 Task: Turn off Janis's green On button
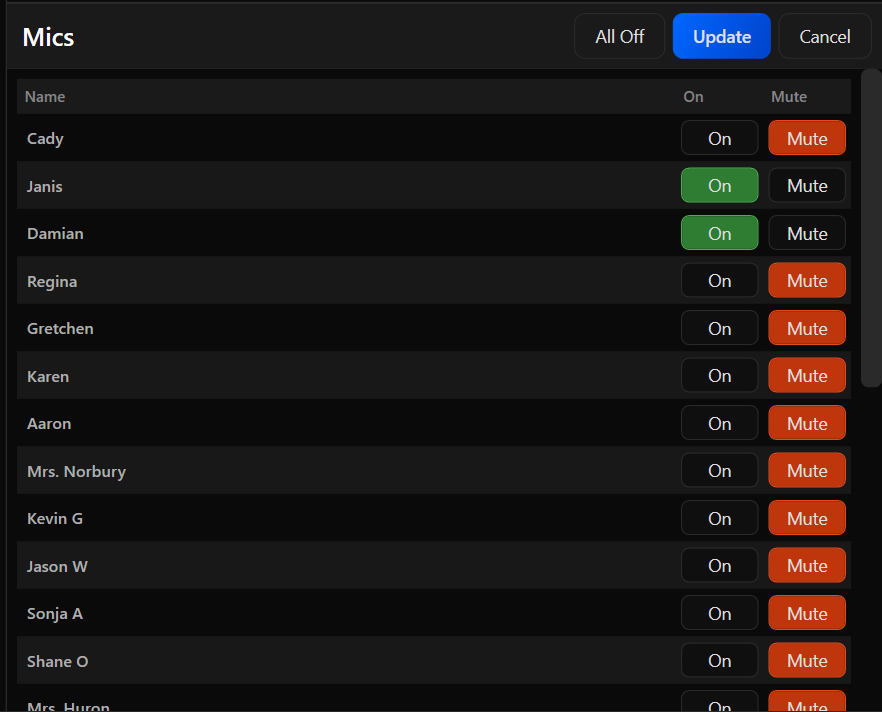tap(719, 186)
